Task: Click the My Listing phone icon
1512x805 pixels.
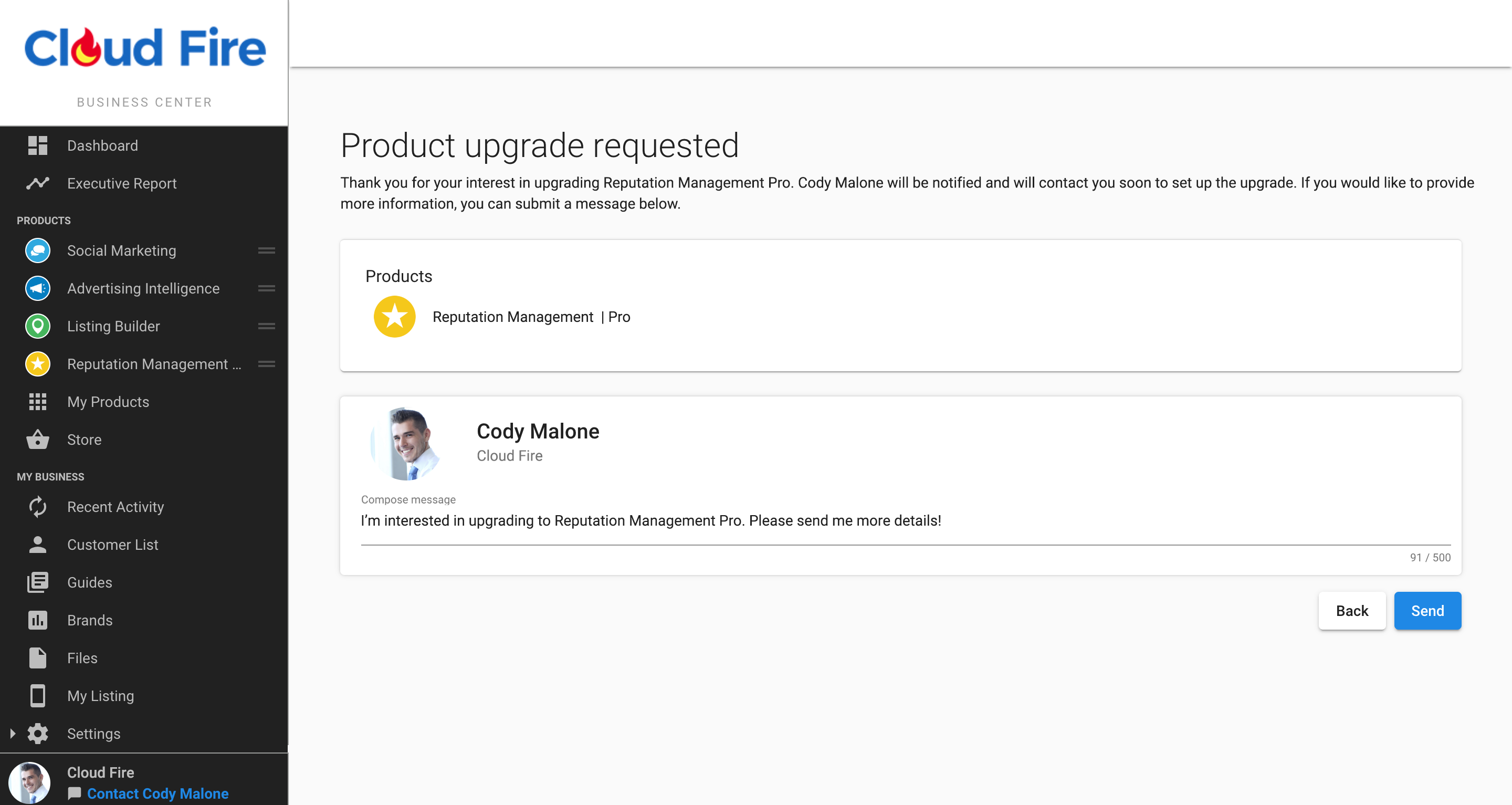Action: pyautogui.click(x=38, y=695)
